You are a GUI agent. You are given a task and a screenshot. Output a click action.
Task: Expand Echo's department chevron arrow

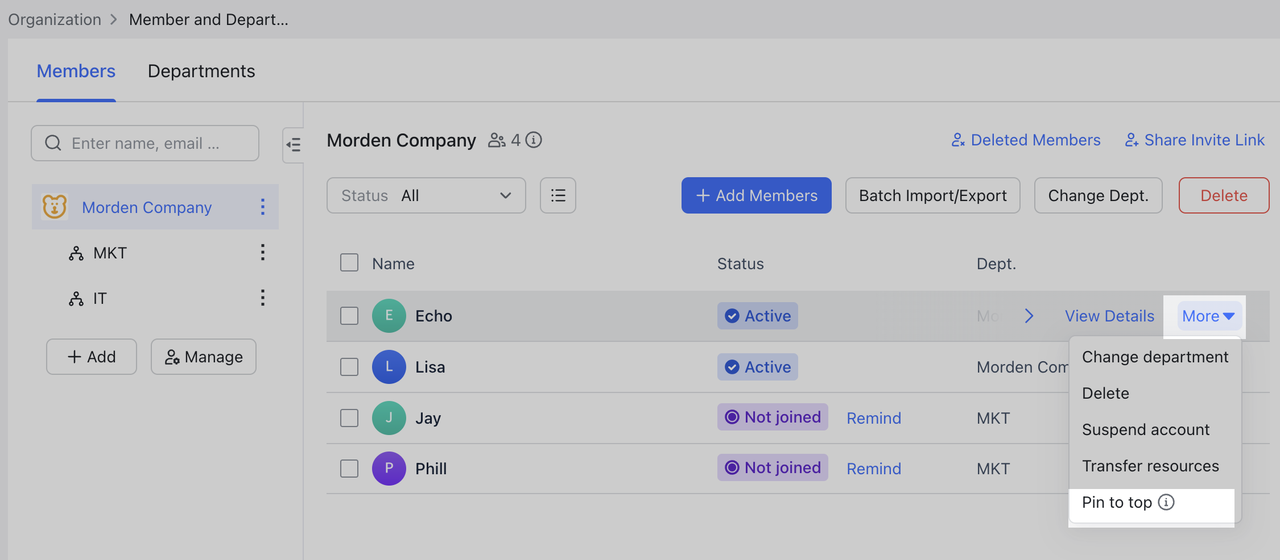tap(1029, 316)
